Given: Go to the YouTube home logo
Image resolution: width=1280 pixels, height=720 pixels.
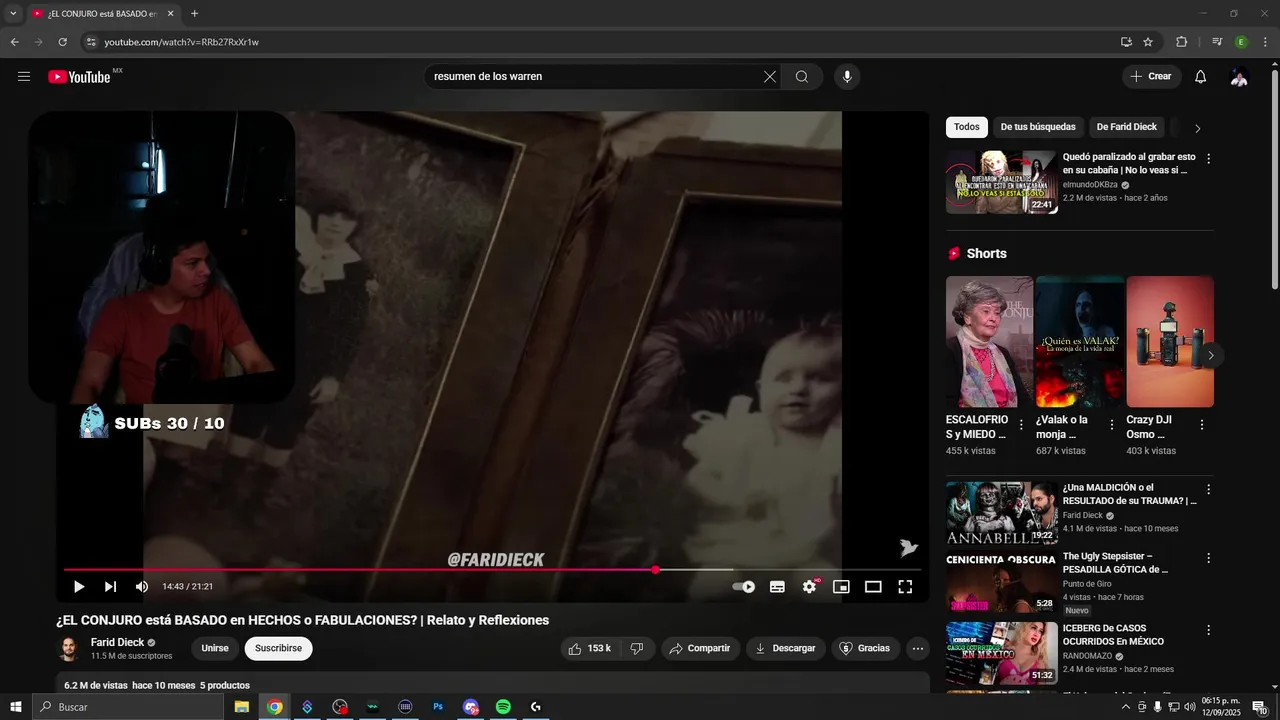Looking at the screenshot, I should pyautogui.click(x=79, y=77).
